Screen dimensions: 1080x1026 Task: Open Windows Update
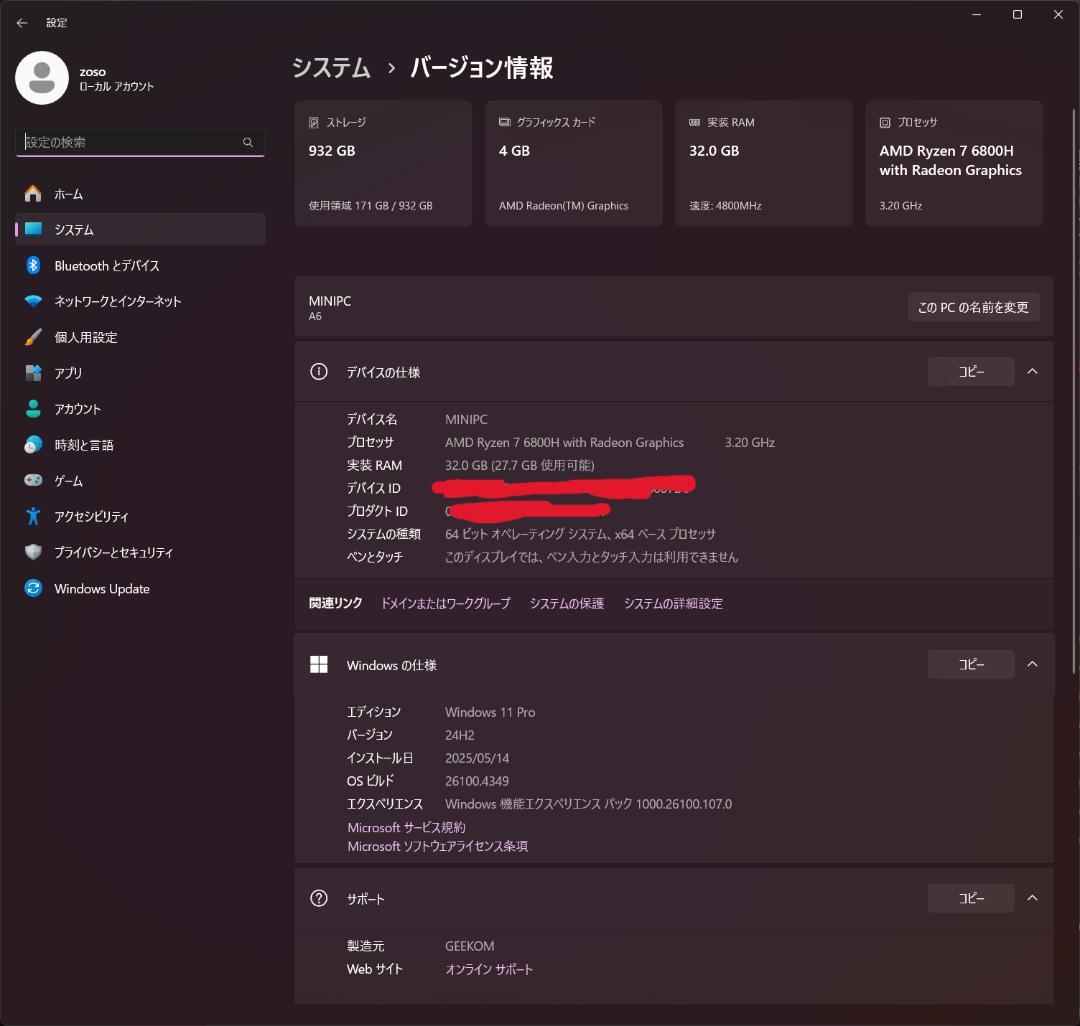point(100,588)
